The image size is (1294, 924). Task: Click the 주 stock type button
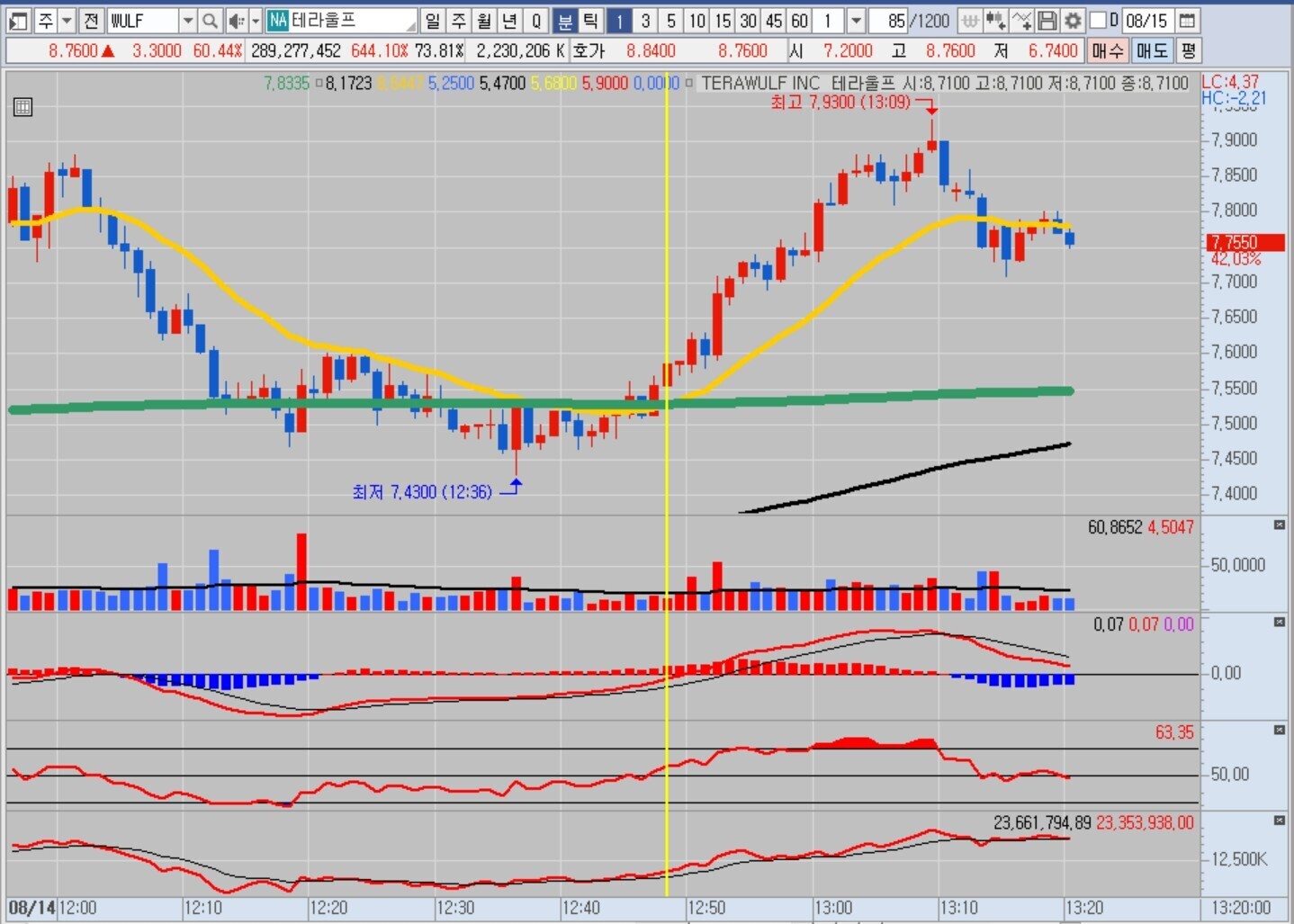point(46,20)
